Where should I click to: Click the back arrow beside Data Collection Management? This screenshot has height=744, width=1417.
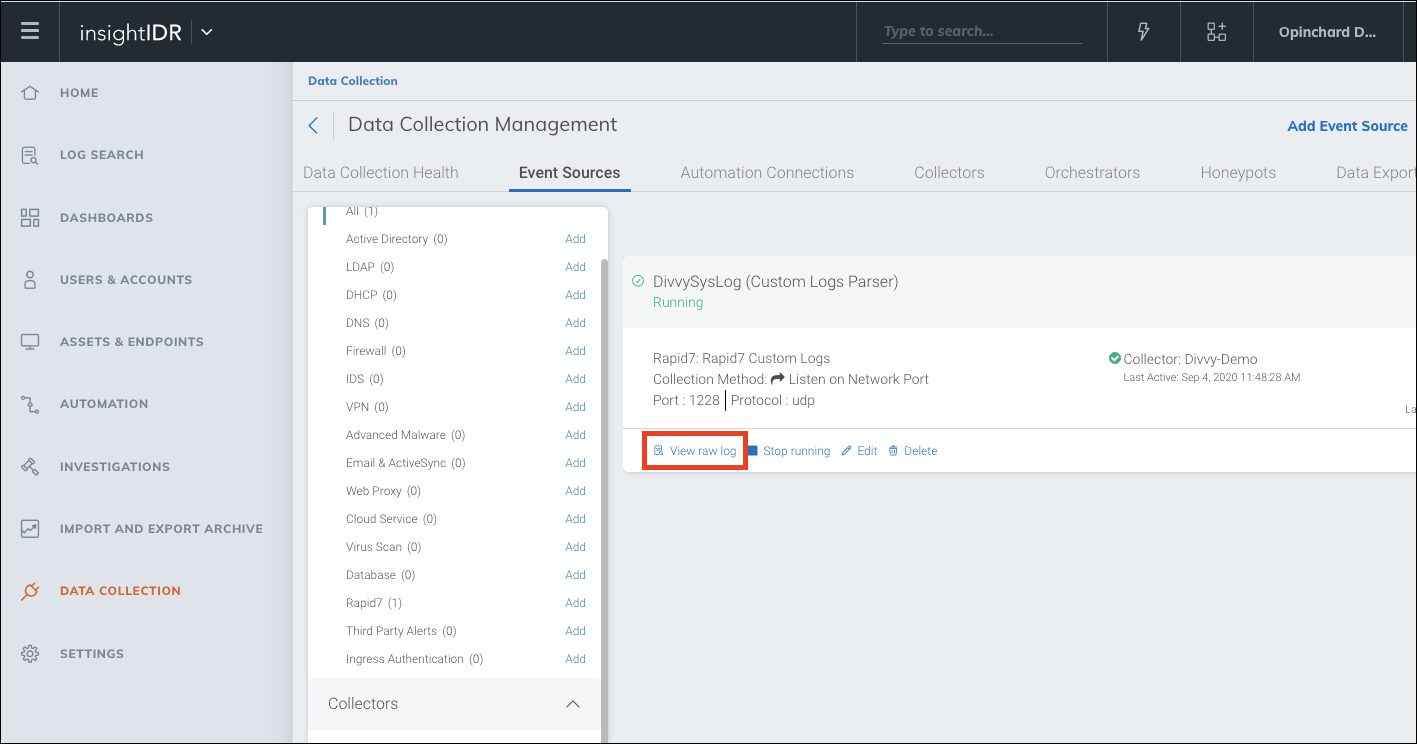click(x=313, y=125)
